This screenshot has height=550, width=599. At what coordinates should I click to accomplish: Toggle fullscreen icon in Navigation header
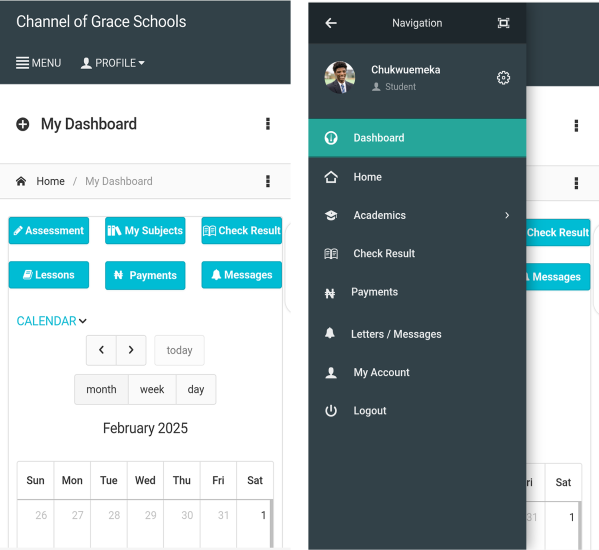tap(503, 23)
